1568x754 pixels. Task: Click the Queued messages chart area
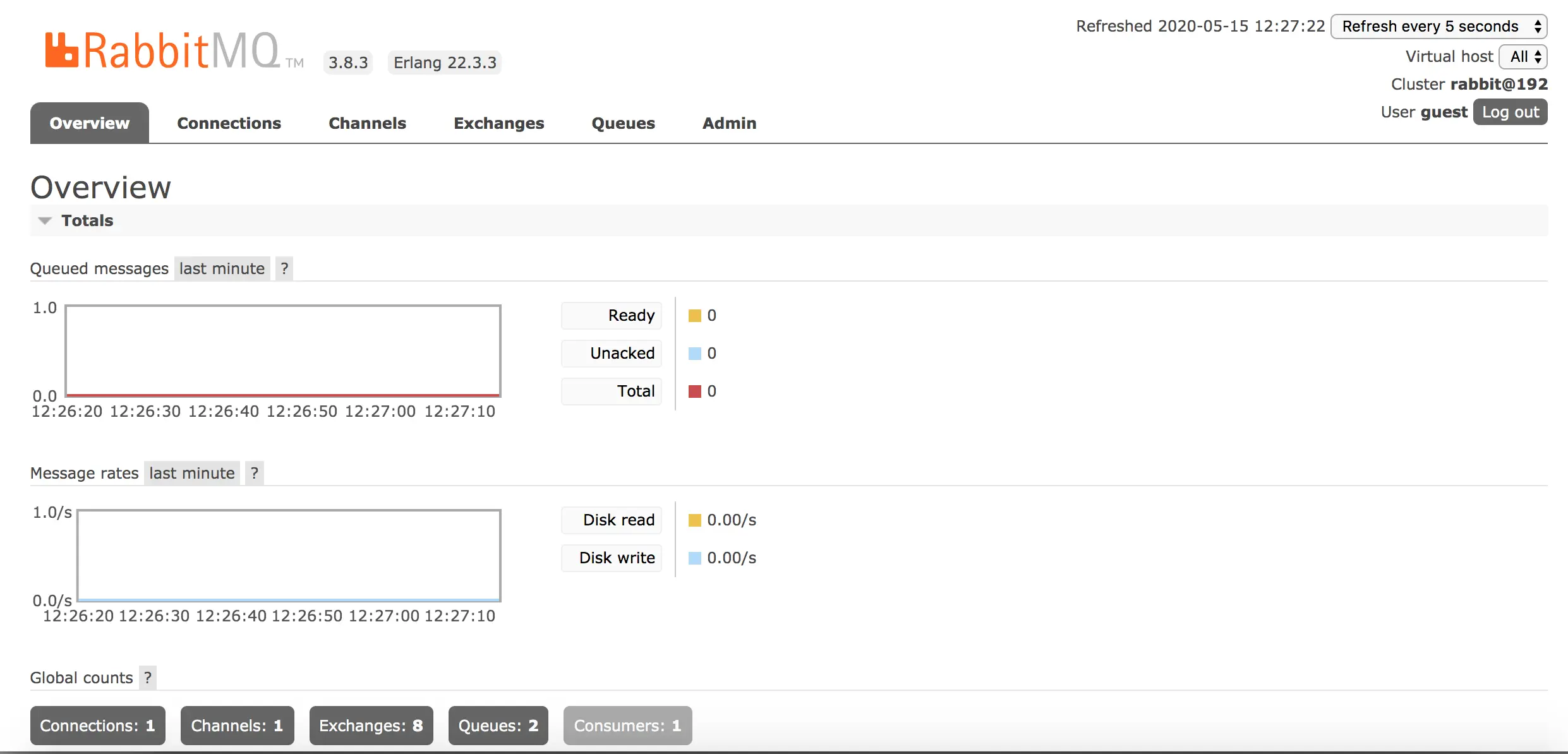(x=283, y=350)
